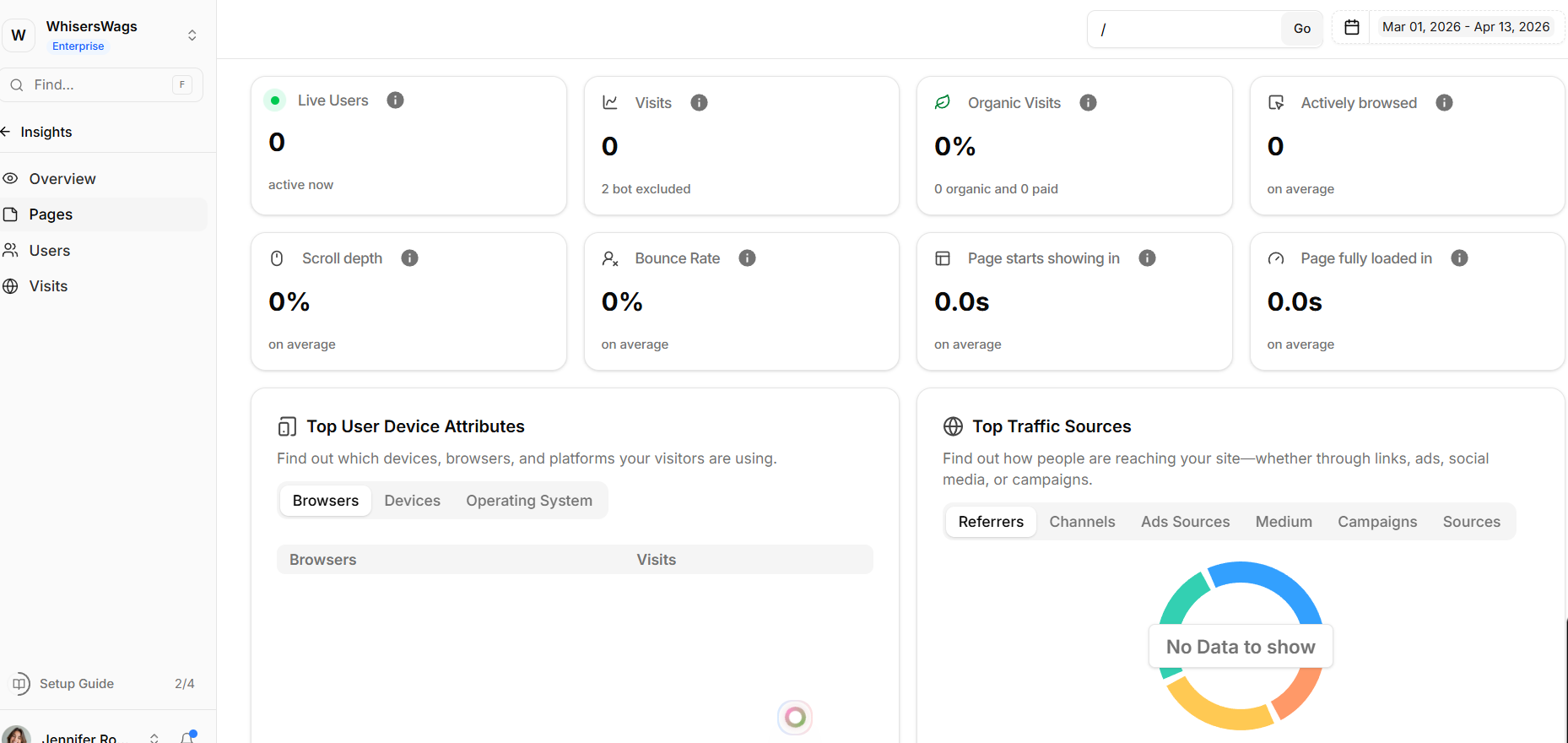1568x743 pixels.
Task: Click the info icon next to Actively browsed
Action: [1444, 103]
